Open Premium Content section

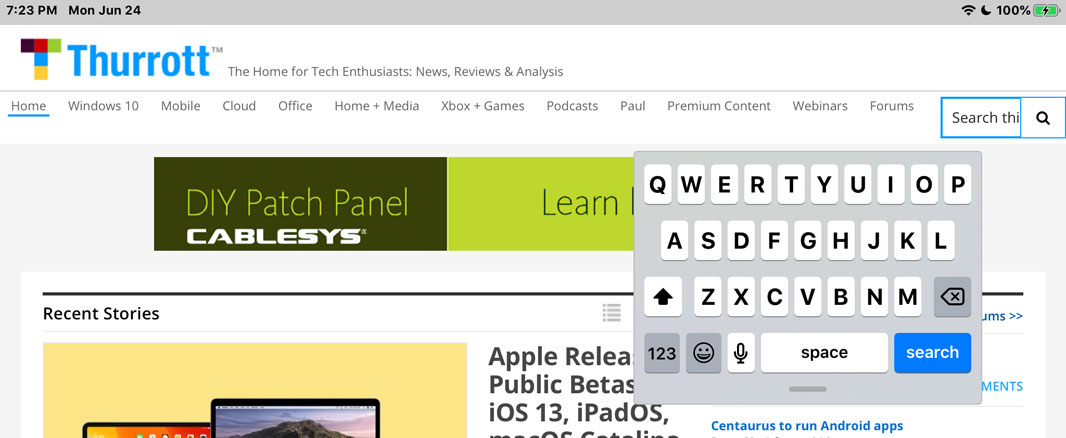tap(719, 106)
